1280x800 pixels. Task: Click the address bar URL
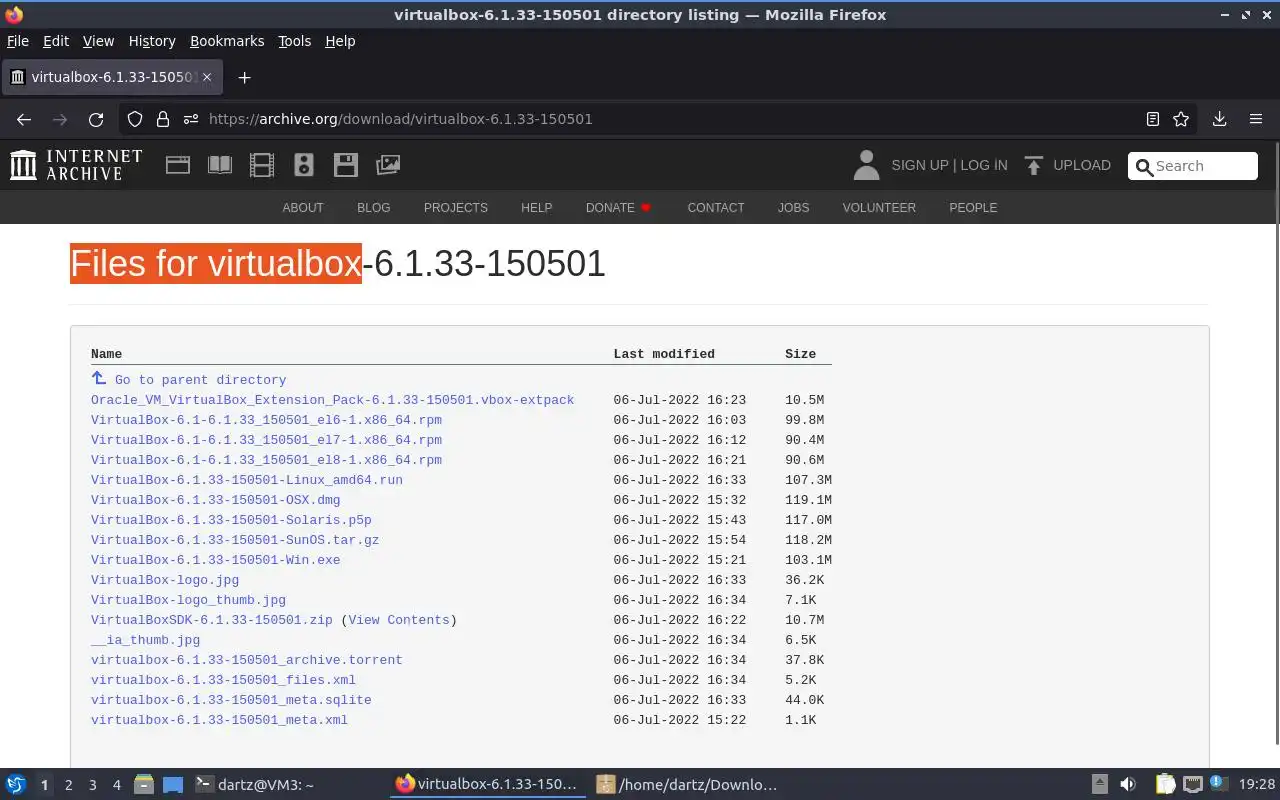401,119
